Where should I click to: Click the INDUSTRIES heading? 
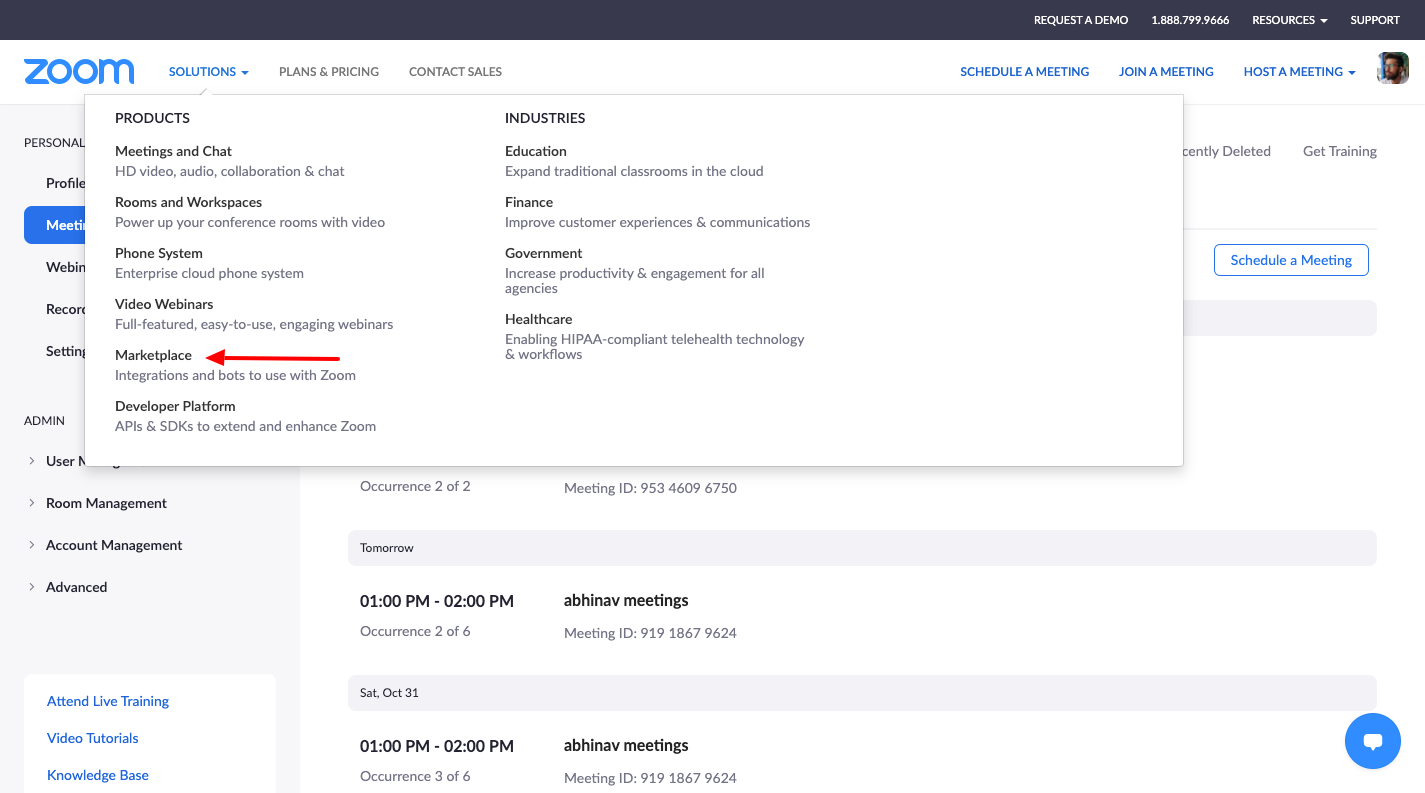pos(545,118)
